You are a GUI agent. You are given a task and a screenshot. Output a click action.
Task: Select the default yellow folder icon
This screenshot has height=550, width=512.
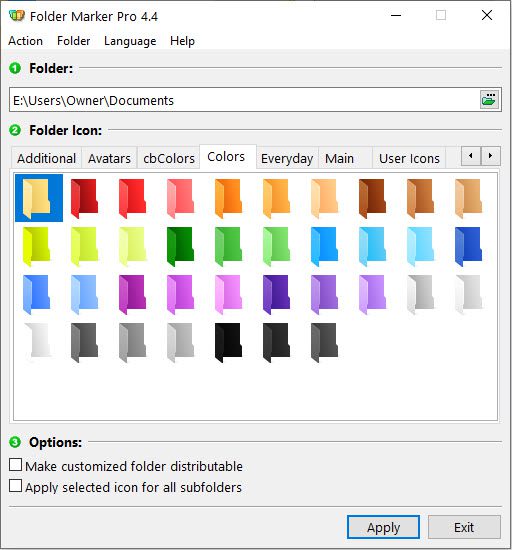click(39, 198)
